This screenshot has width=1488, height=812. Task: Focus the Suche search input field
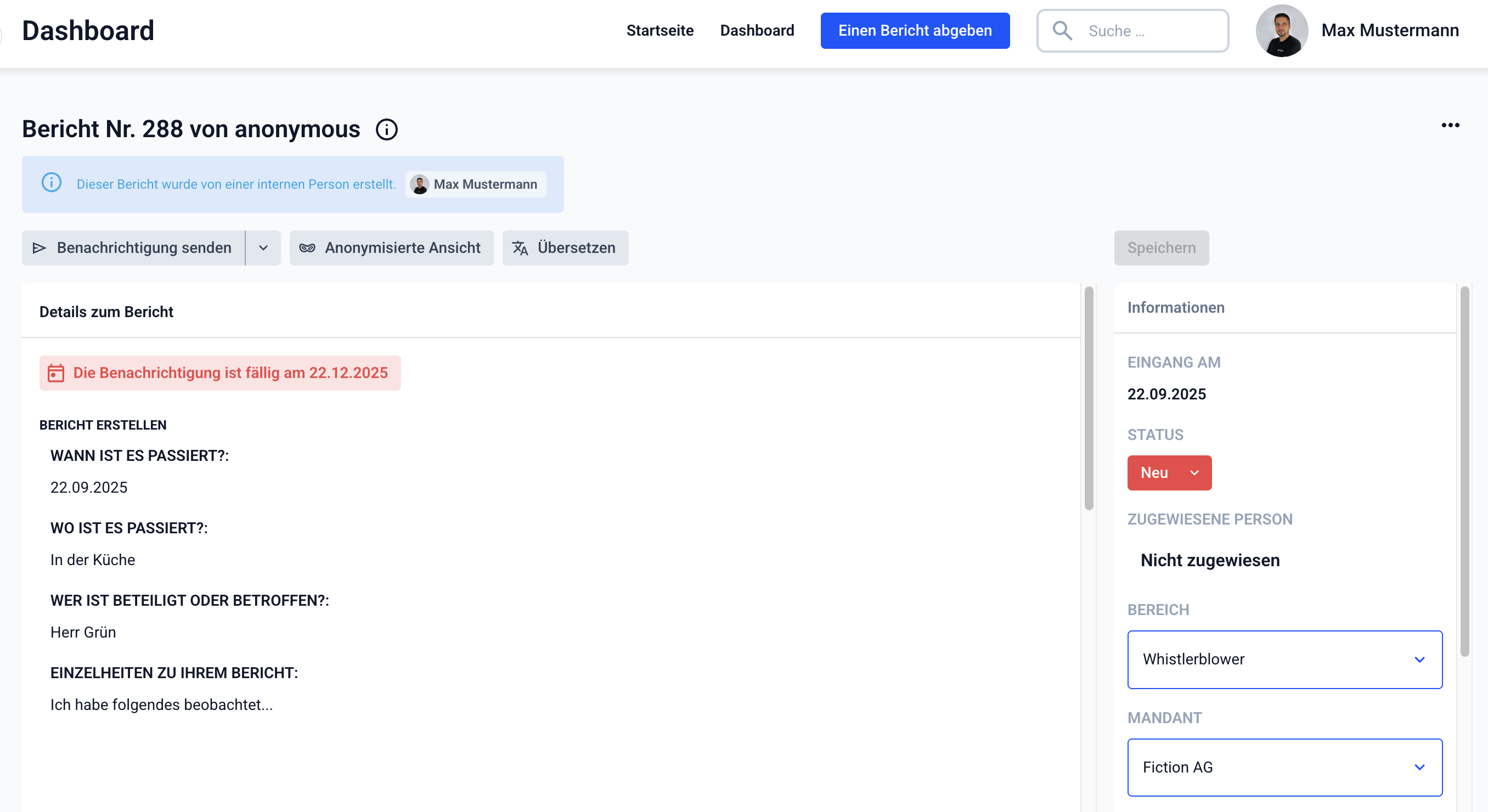(1149, 31)
